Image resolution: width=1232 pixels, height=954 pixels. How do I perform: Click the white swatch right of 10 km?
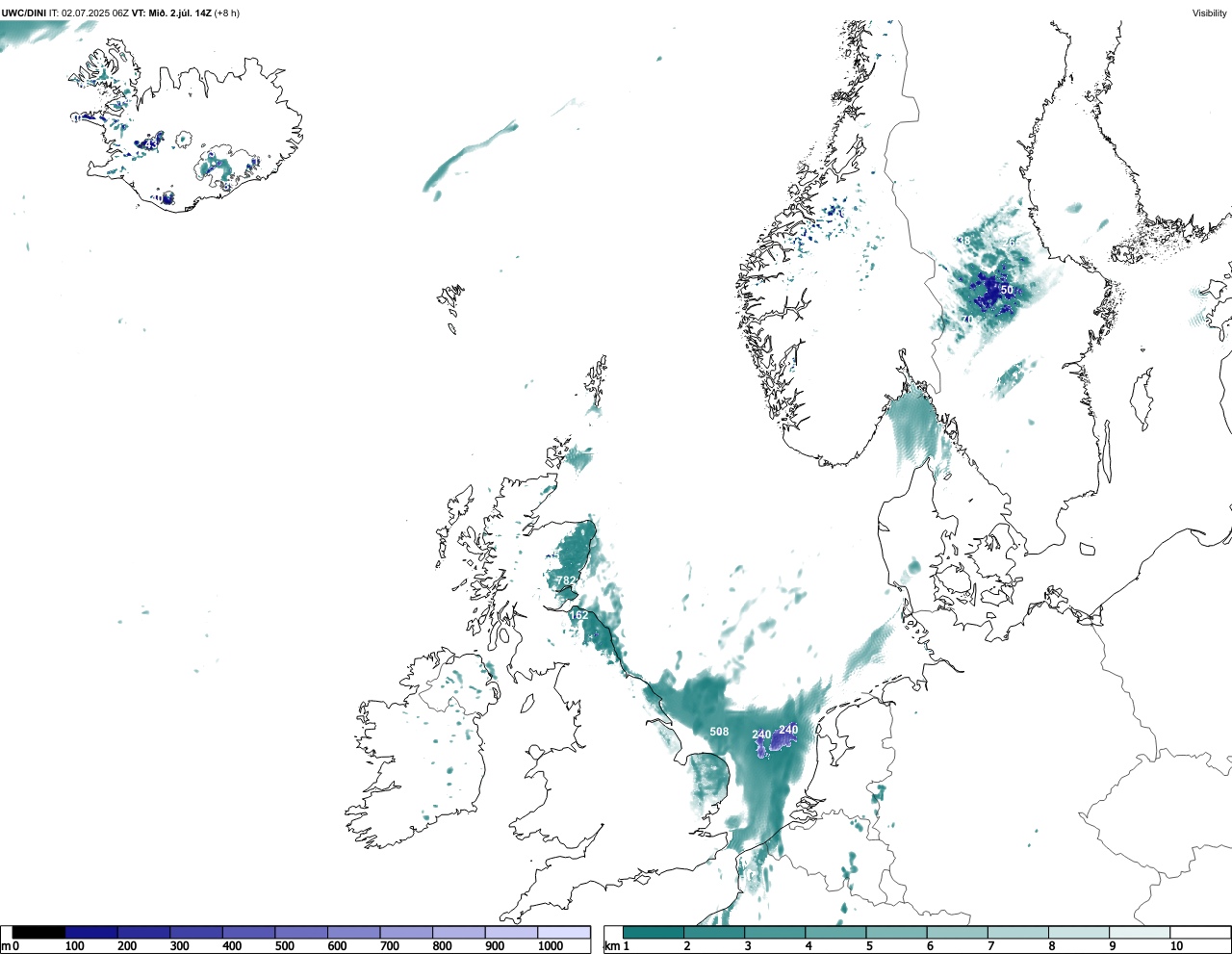1199,932
